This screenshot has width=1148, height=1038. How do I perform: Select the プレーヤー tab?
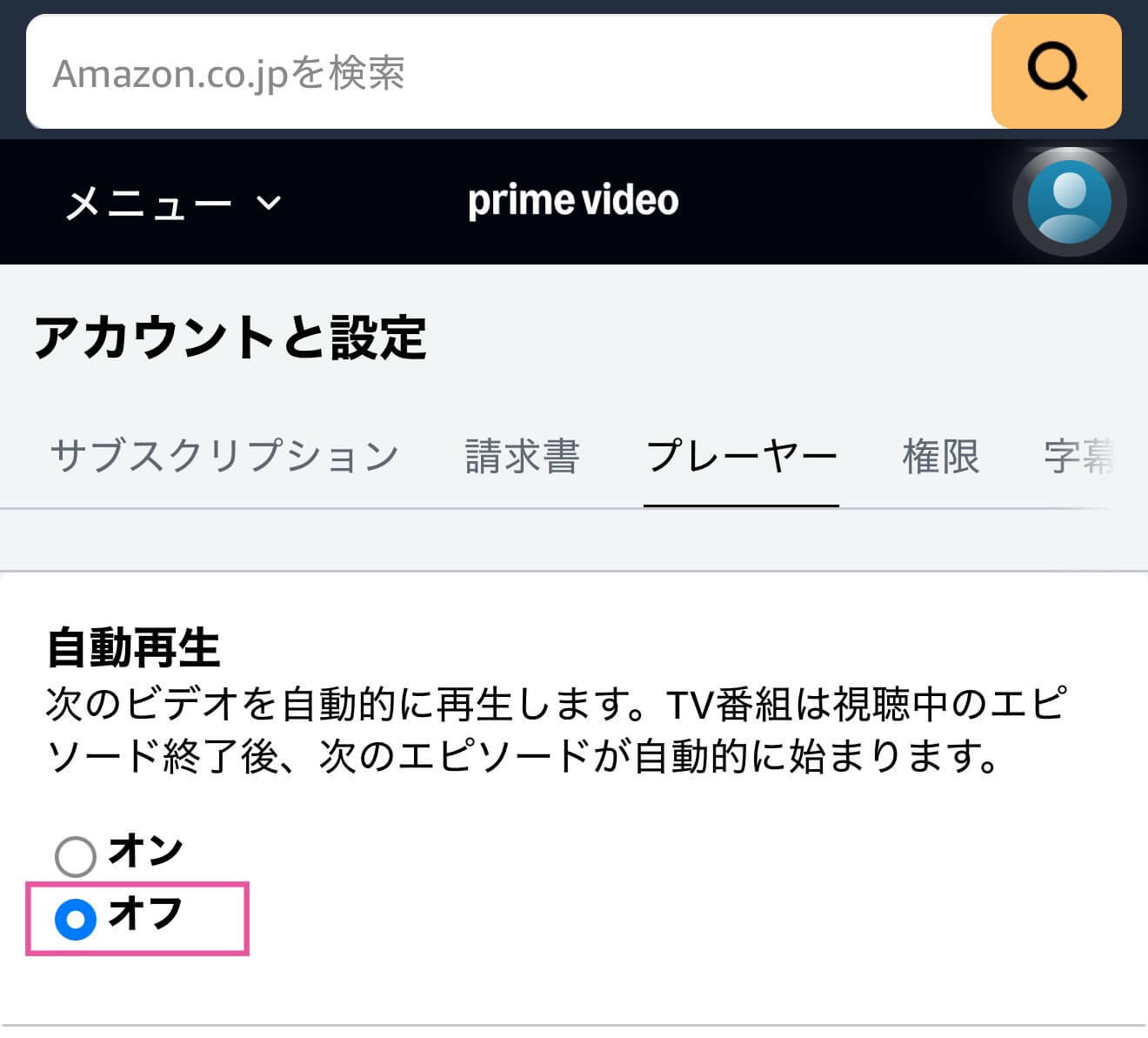pyautogui.click(x=741, y=456)
